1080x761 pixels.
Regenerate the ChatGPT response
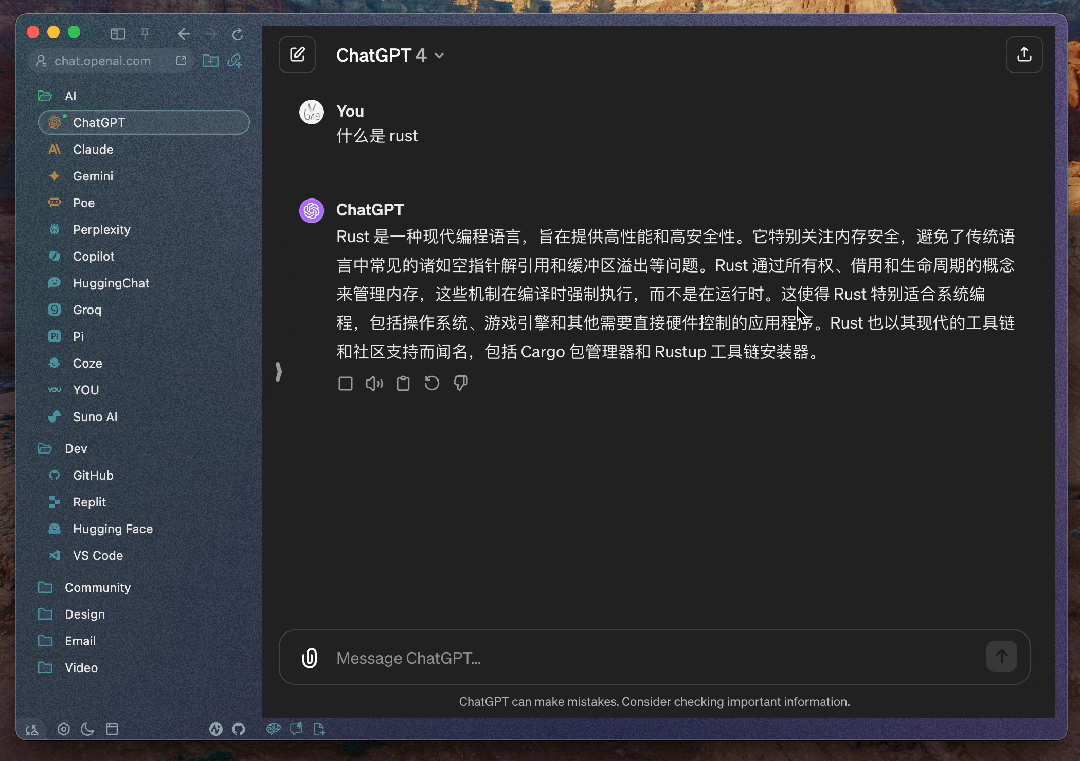click(x=432, y=384)
